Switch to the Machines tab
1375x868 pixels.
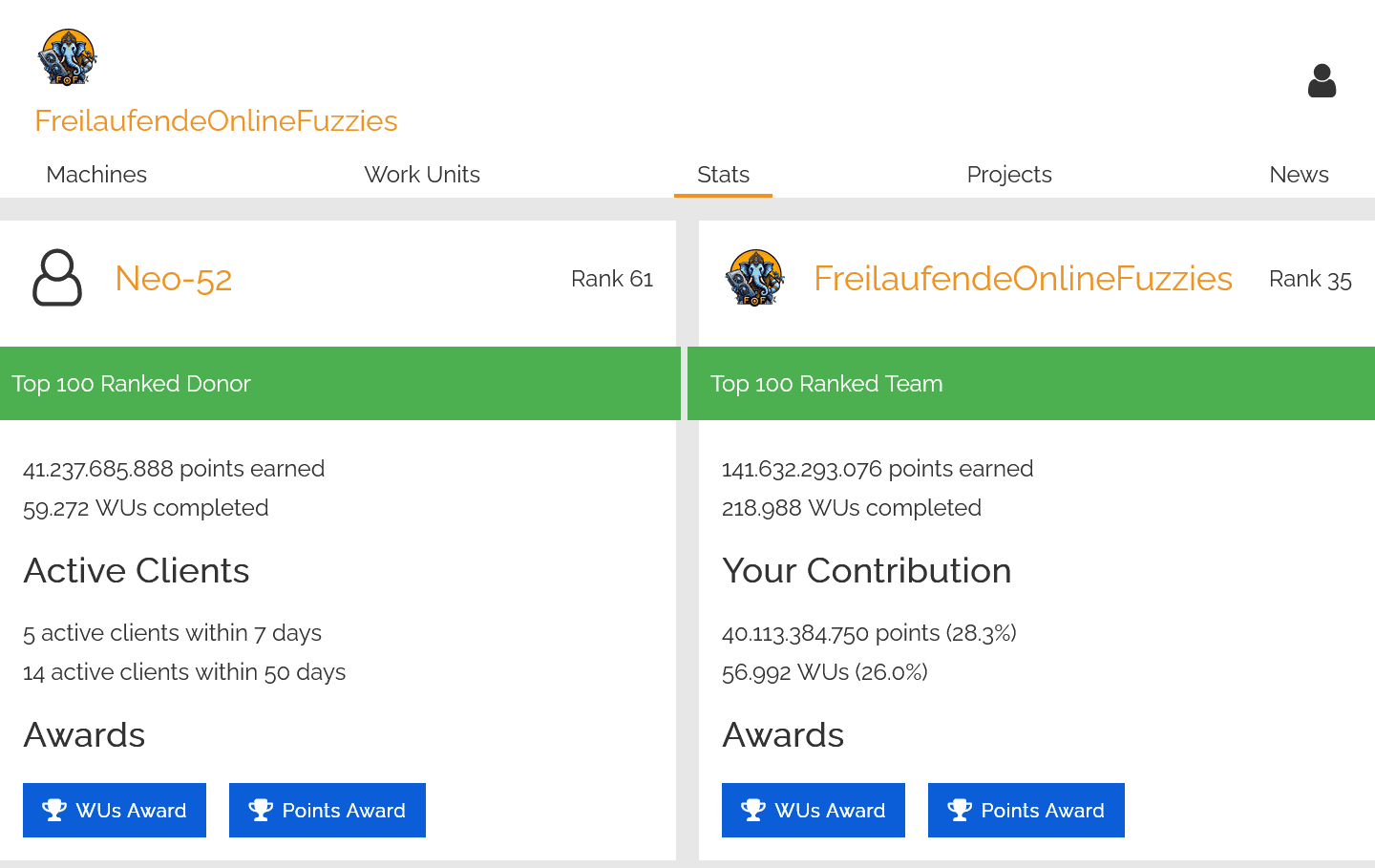96,175
